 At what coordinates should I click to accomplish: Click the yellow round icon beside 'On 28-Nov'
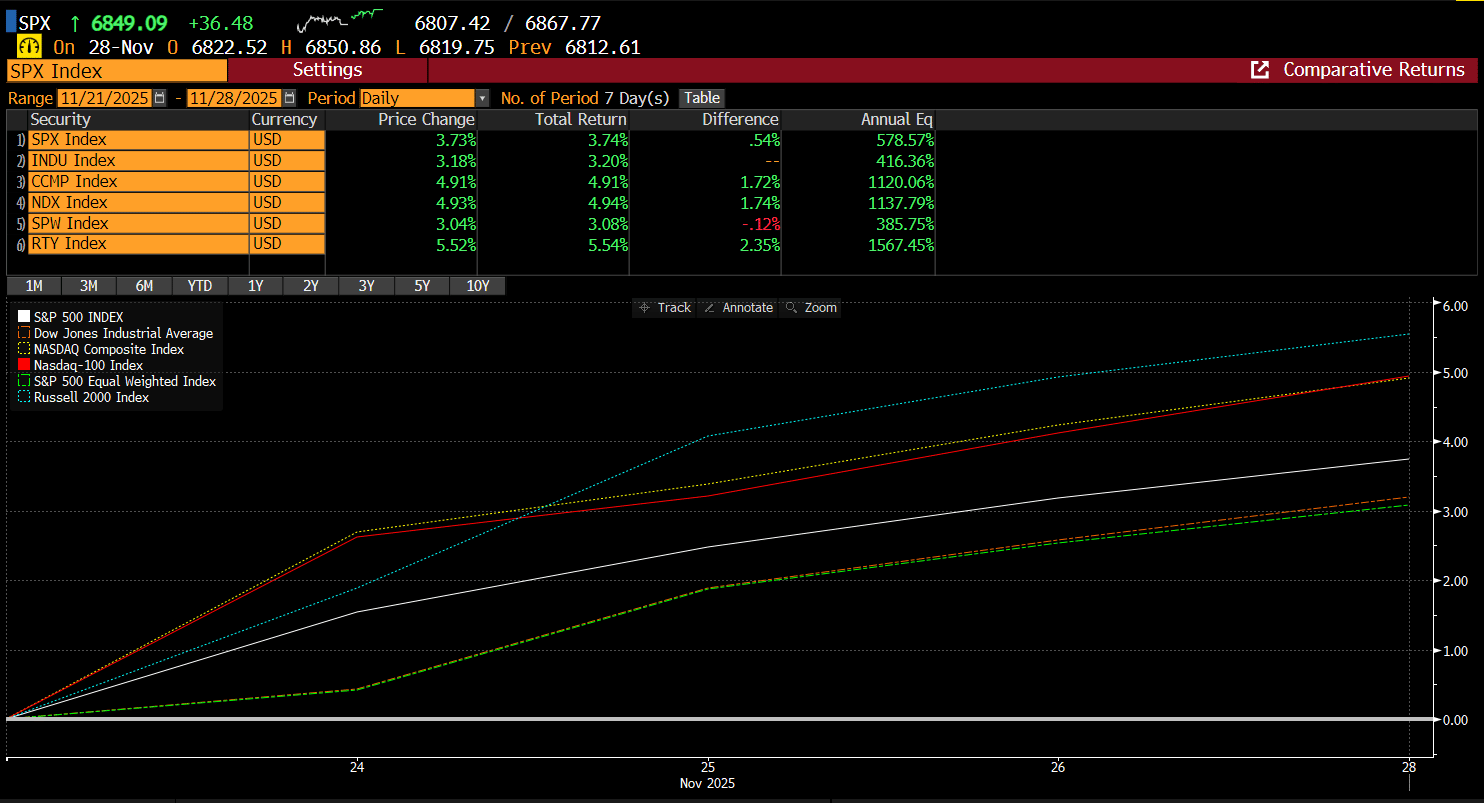[x=30, y=47]
